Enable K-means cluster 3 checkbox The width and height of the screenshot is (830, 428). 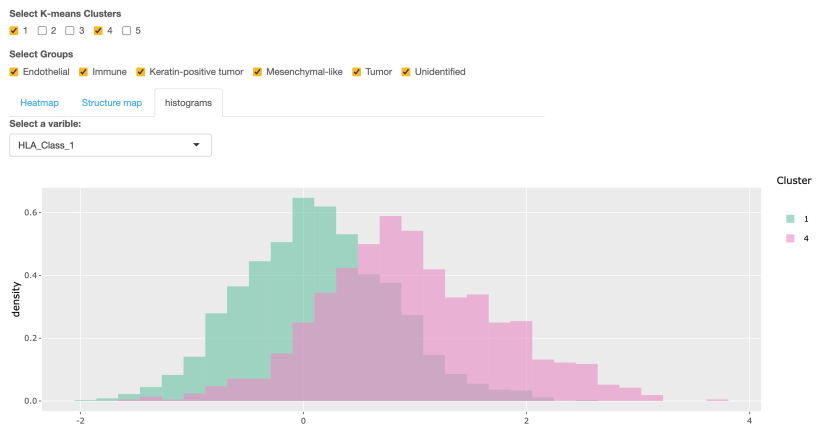pyautogui.click(x=70, y=30)
